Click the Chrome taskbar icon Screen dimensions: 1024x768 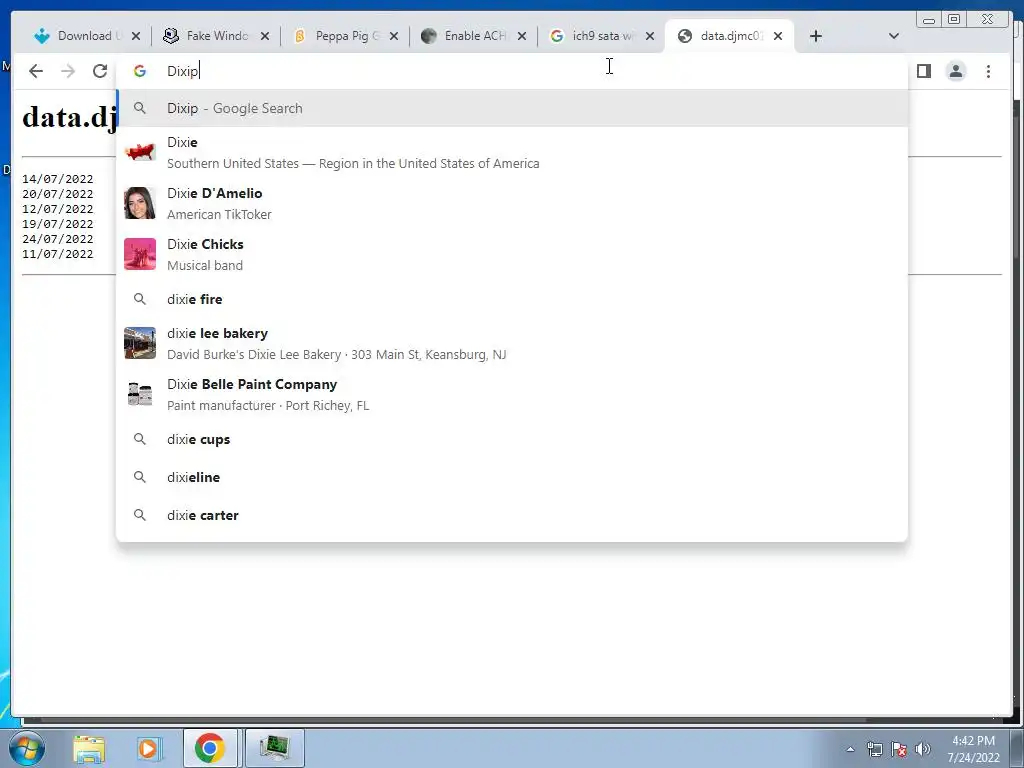click(x=210, y=748)
